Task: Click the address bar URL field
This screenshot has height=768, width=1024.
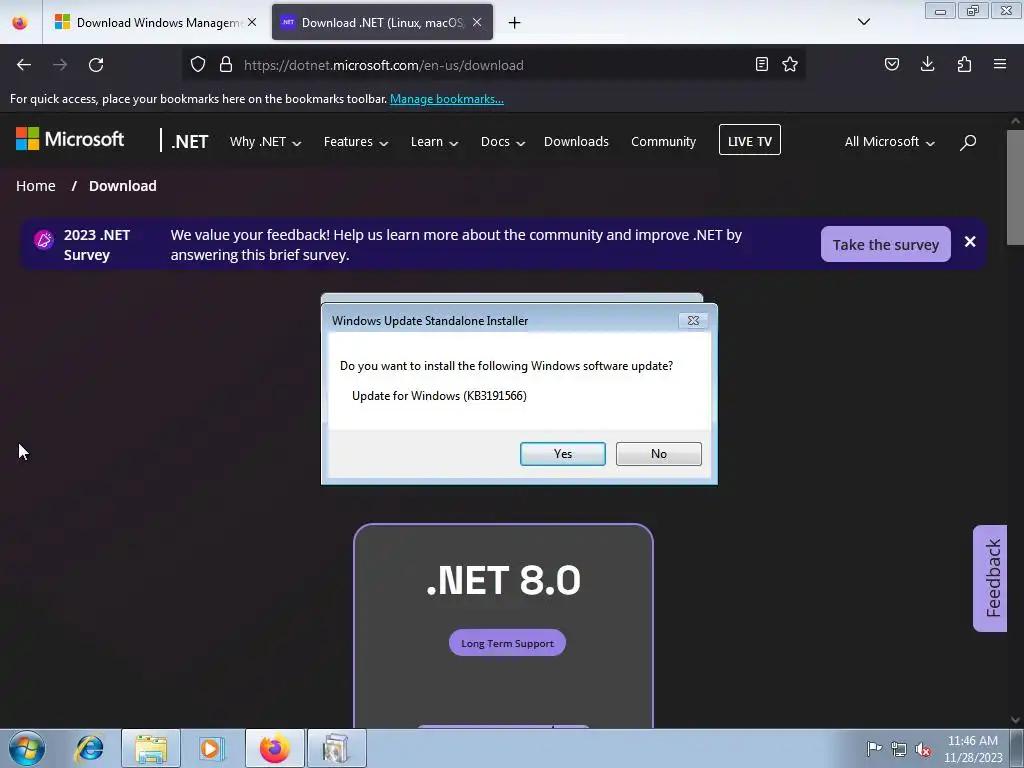Action: pyautogui.click(x=493, y=65)
